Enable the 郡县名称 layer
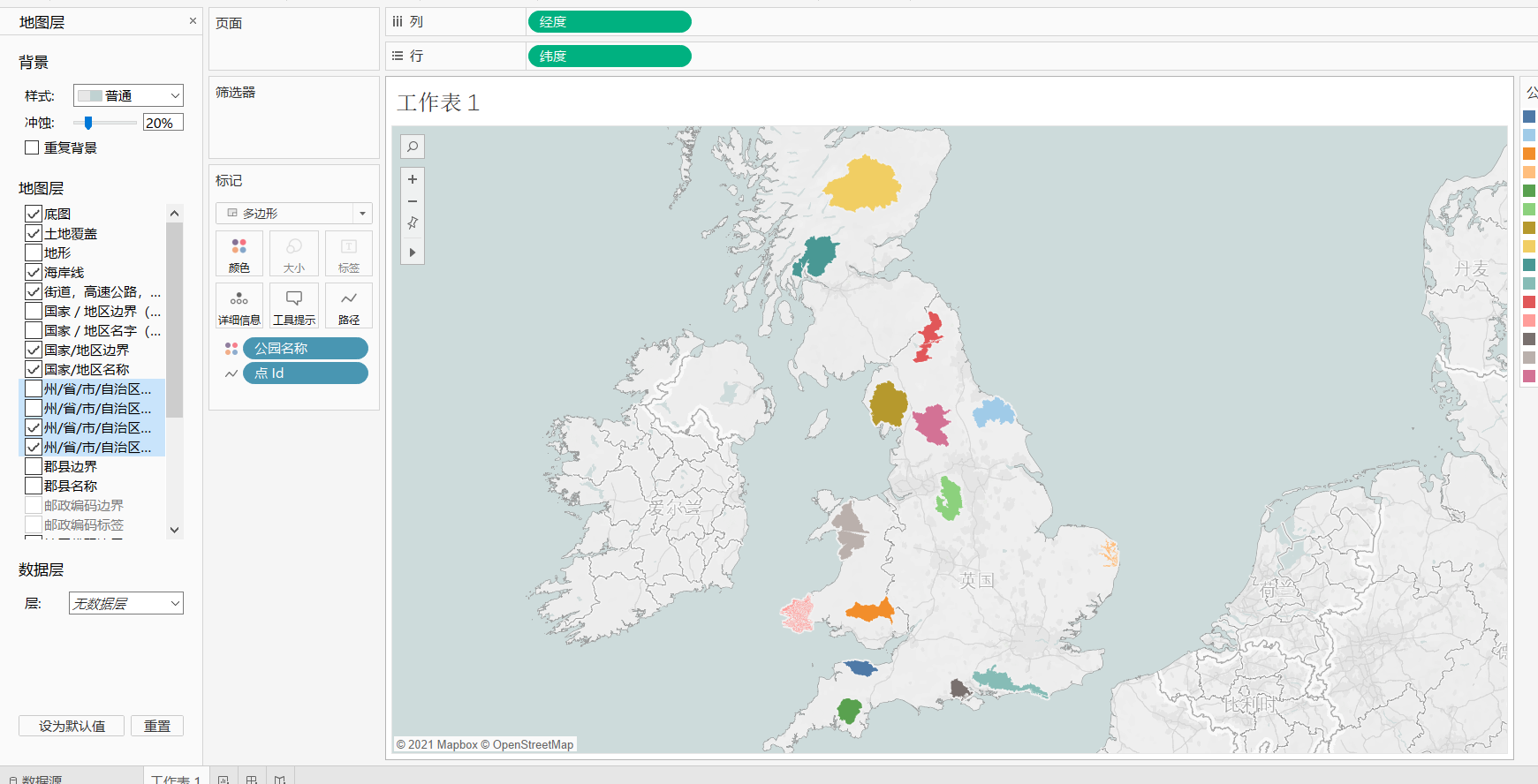Image resolution: width=1538 pixels, height=784 pixels. [34, 486]
